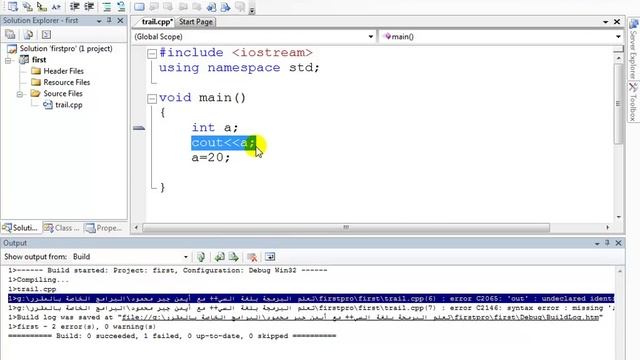Image resolution: width=640 pixels, height=360 pixels.
Task: Click editor vertical scrollbar thumb
Action: (618, 104)
